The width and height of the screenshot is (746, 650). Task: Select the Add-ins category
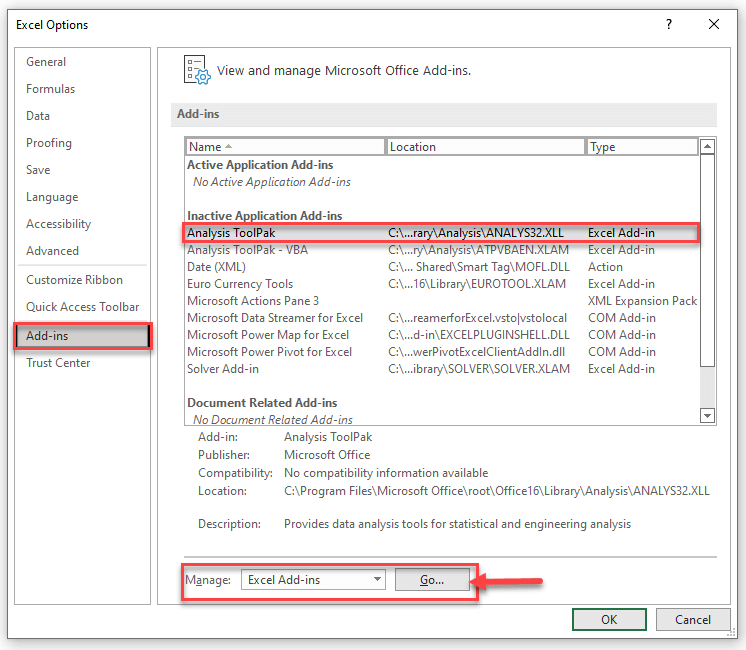click(83, 336)
